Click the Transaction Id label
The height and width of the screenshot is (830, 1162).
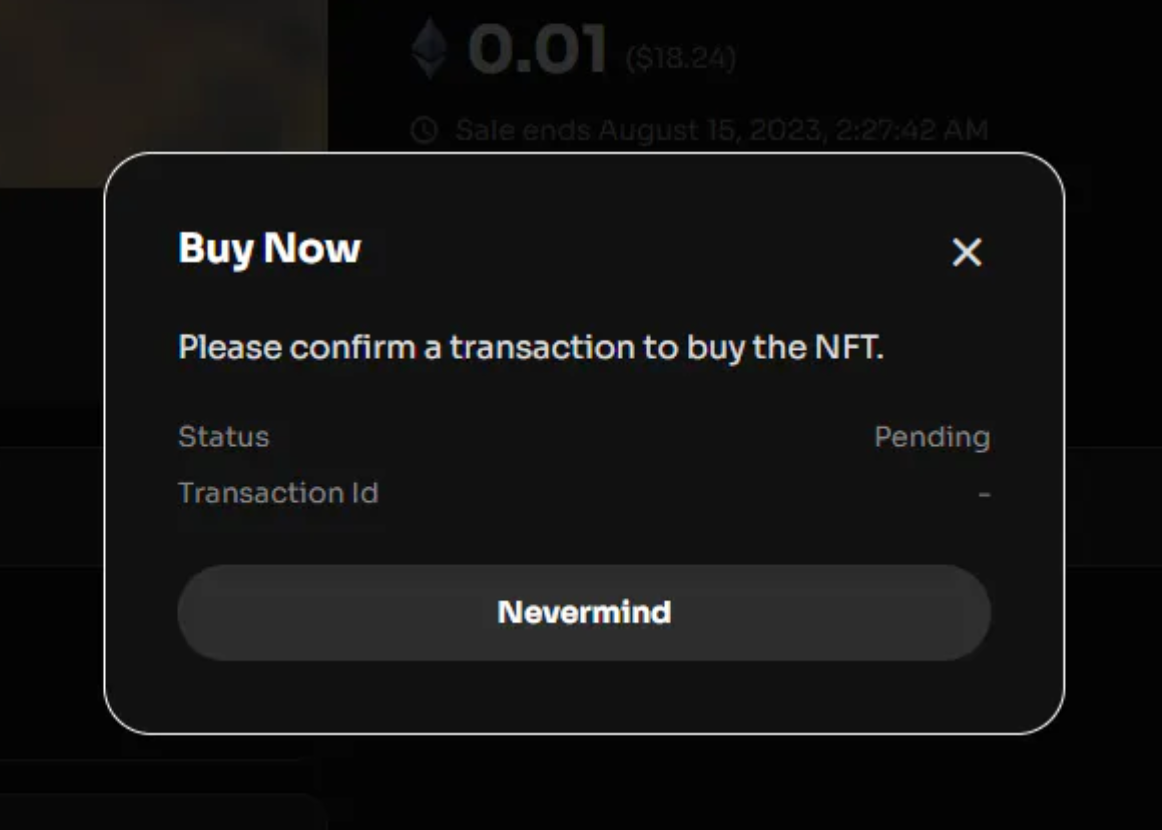pyautogui.click(x=278, y=493)
